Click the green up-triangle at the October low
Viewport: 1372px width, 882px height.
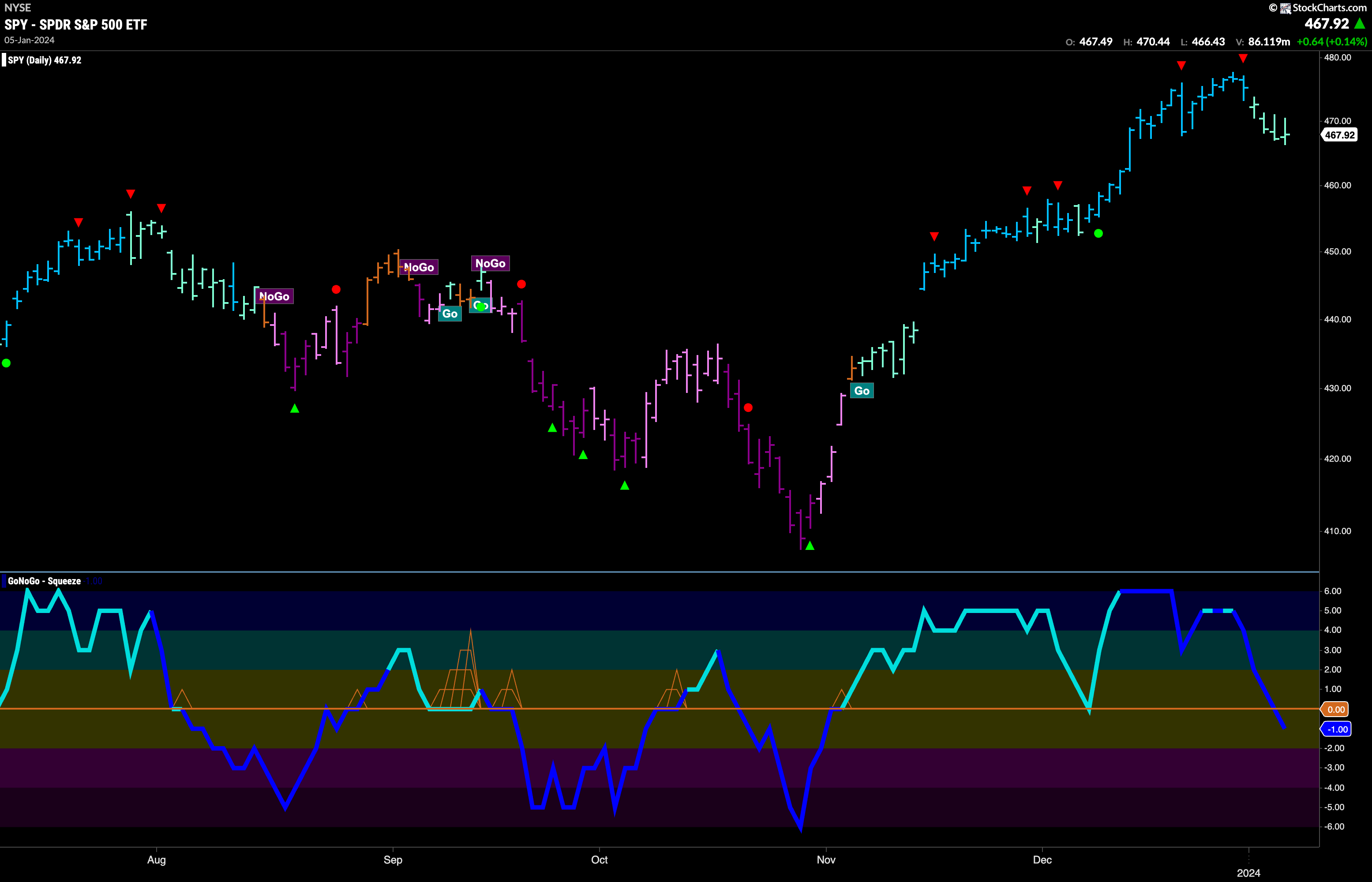click(x=810, y=546)
